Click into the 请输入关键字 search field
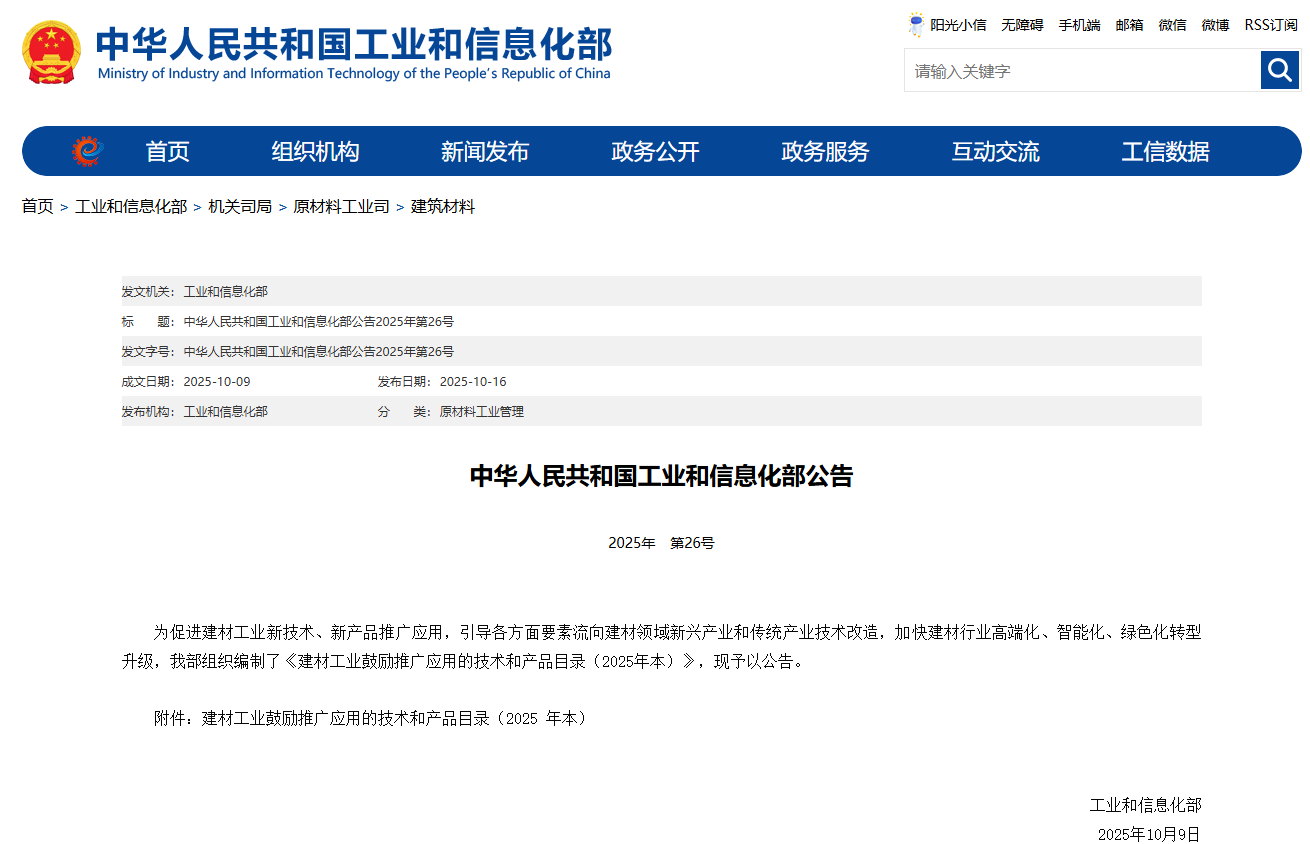 tap(1080, 71)
